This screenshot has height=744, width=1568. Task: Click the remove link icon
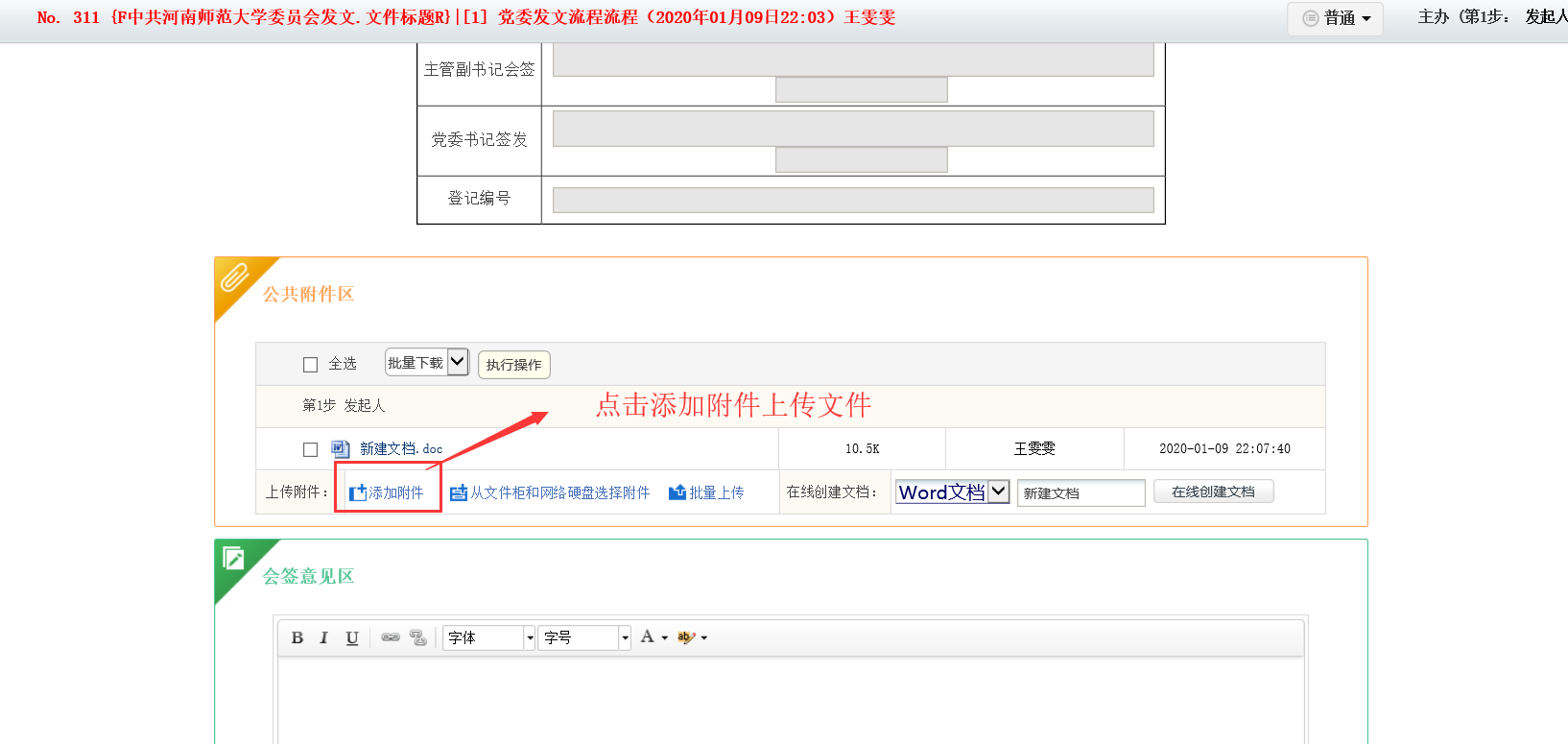[418, 637]
